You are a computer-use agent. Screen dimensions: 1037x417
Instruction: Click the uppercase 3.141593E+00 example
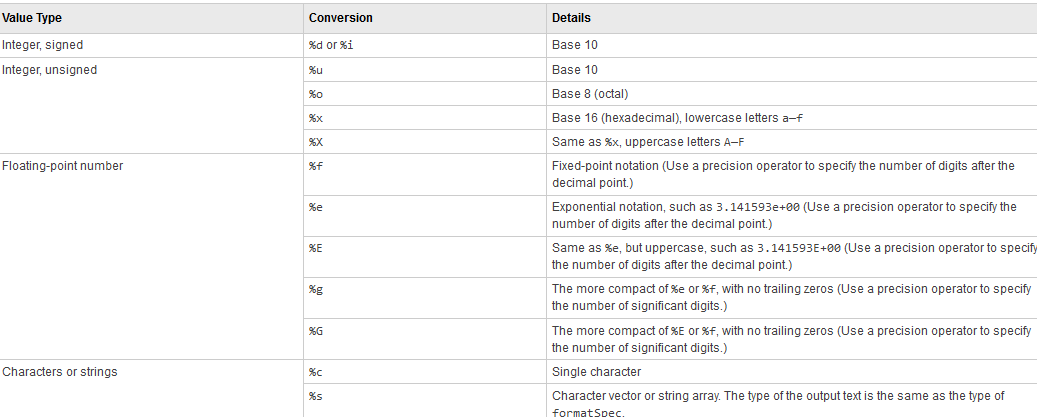click(x=799, y=247)
